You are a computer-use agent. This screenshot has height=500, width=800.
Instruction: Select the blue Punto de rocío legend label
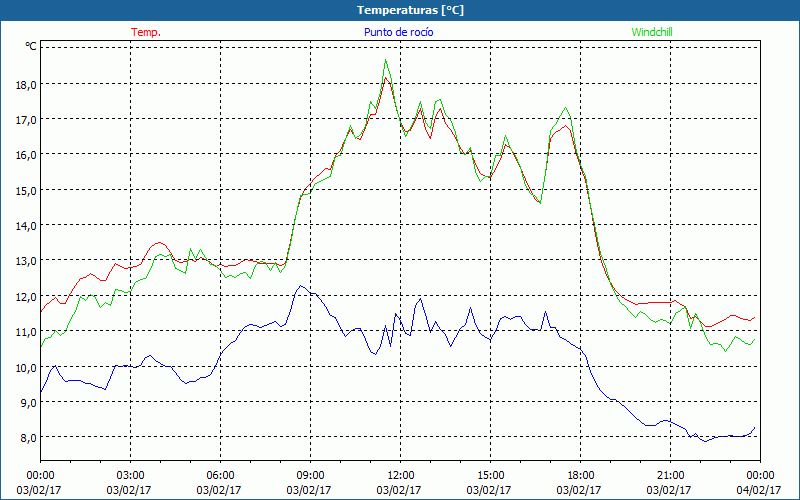[398, 32]
